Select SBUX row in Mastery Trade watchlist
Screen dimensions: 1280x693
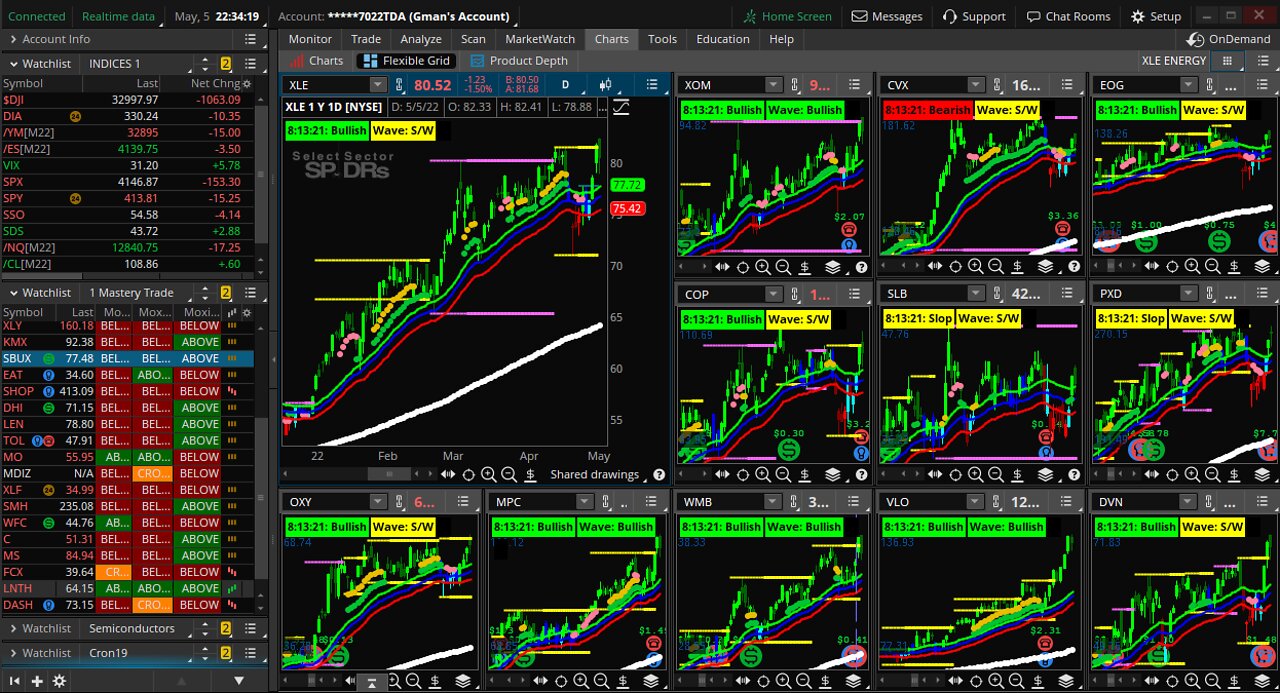tap(127, 358)
